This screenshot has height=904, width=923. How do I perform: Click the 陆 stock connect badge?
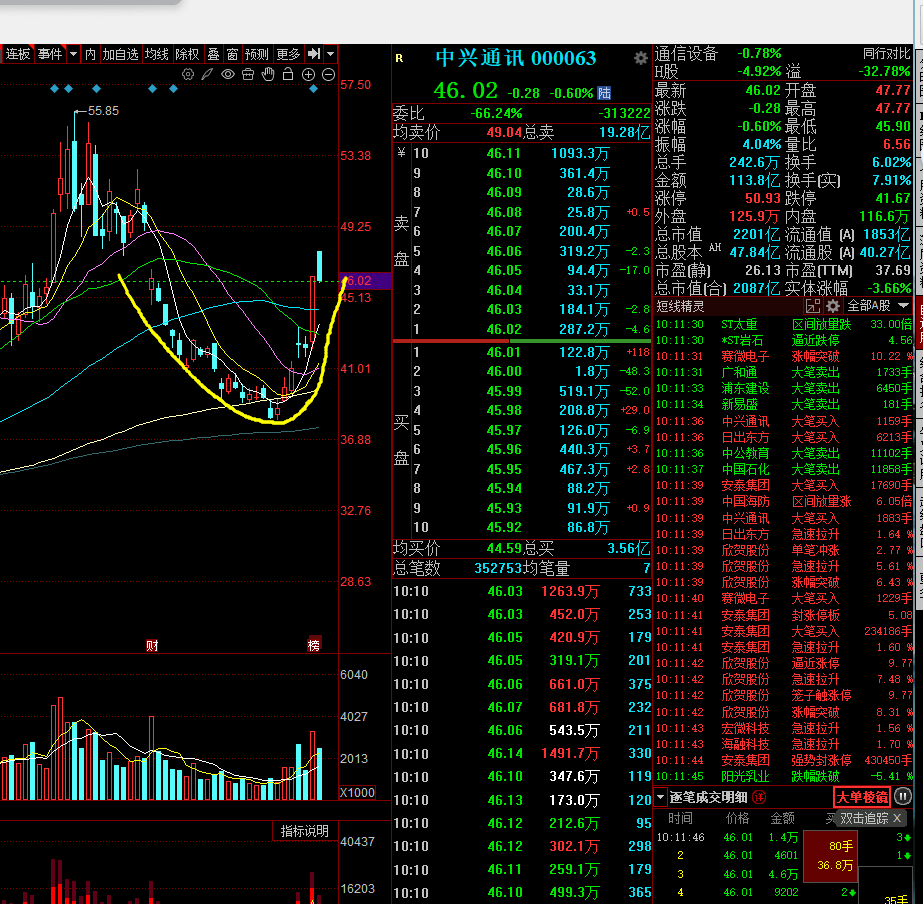604,93
